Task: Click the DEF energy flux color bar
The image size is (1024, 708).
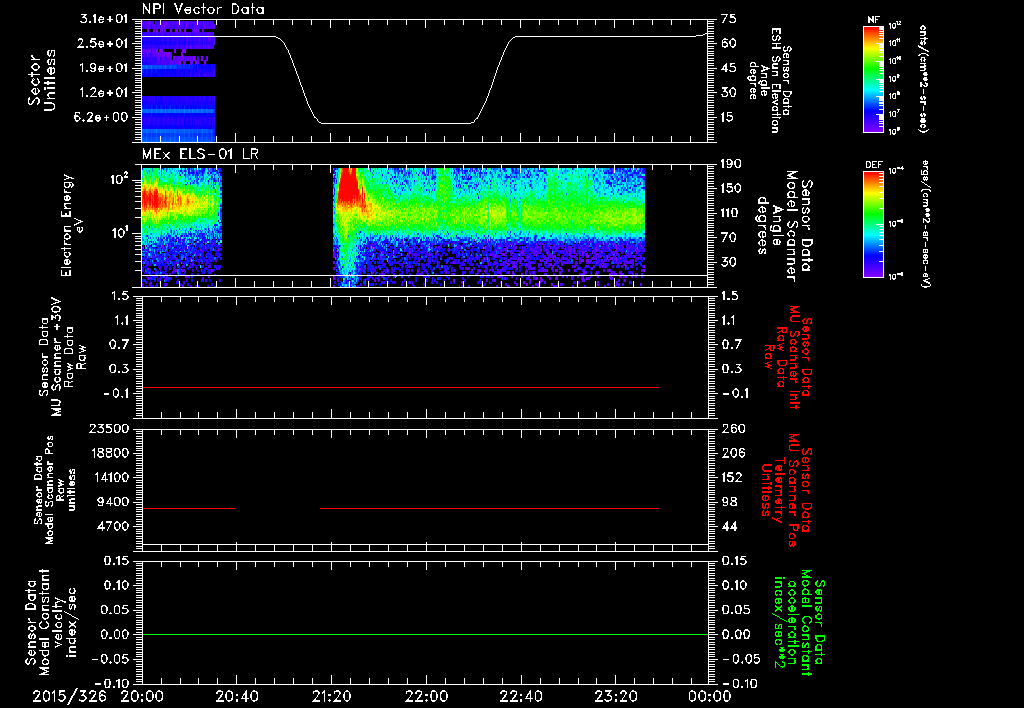Action: coord(873,224)
